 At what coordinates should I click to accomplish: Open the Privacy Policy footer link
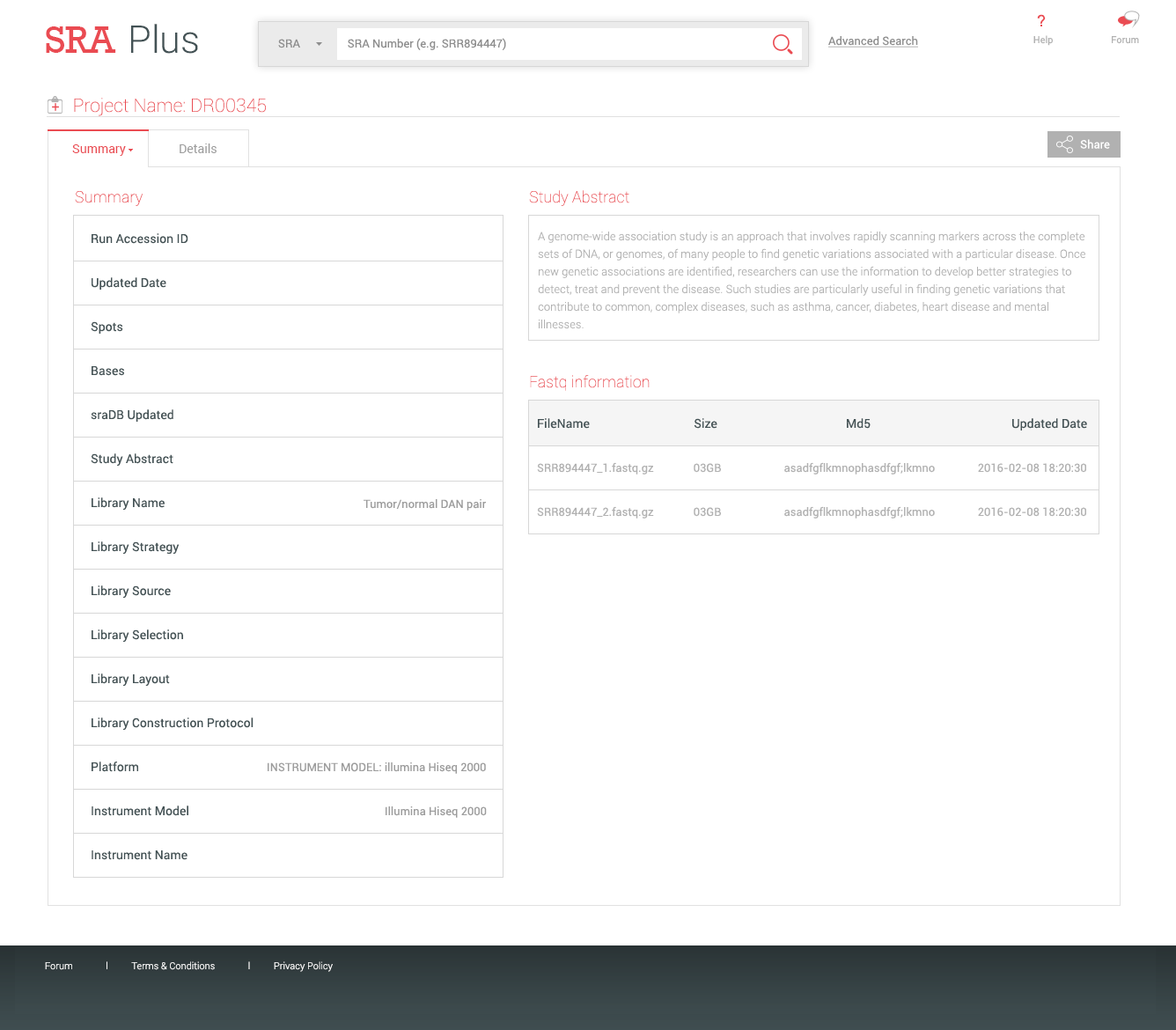tap(303, 966)
